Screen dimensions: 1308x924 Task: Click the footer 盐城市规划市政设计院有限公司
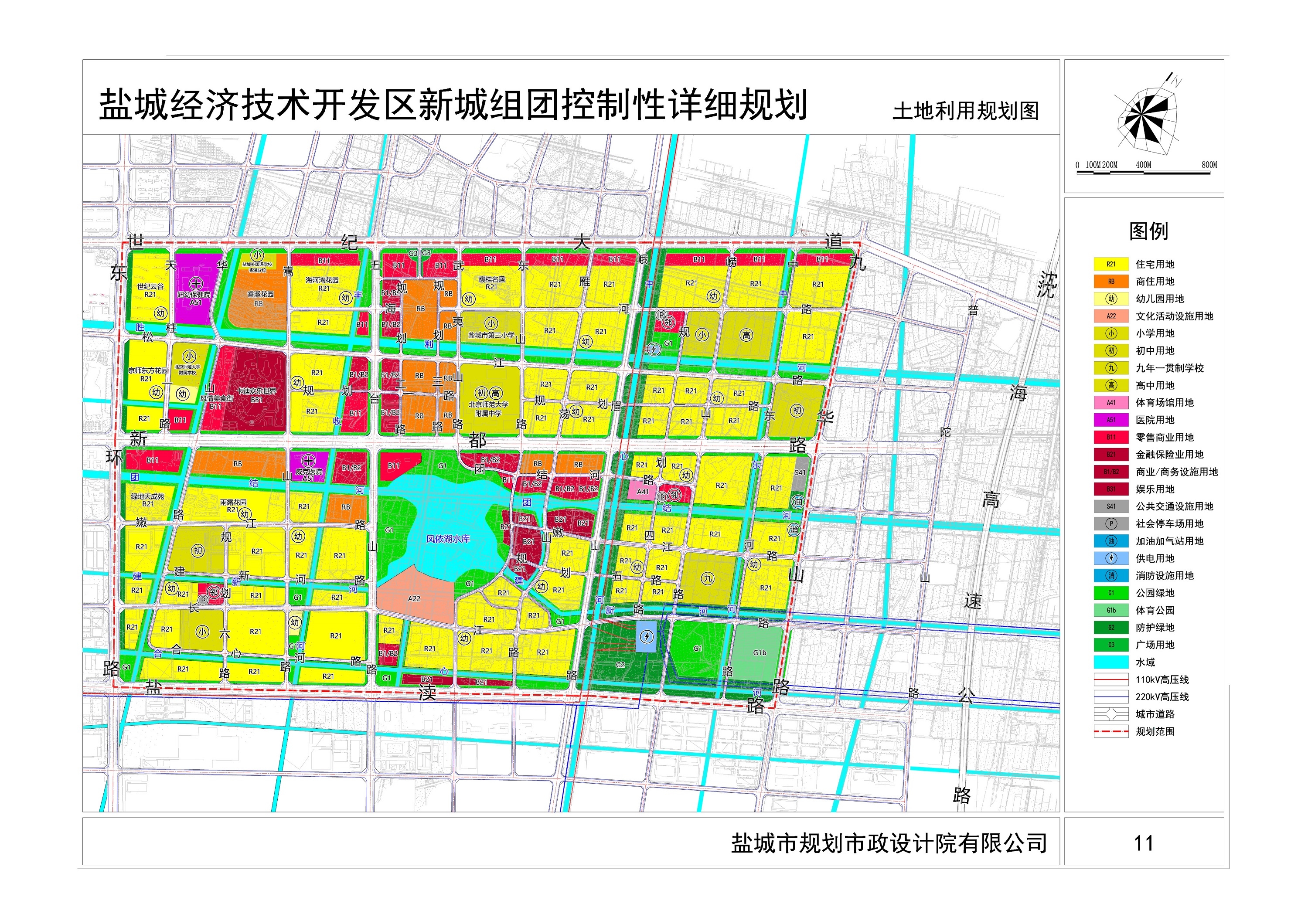(x=889, y=843)
